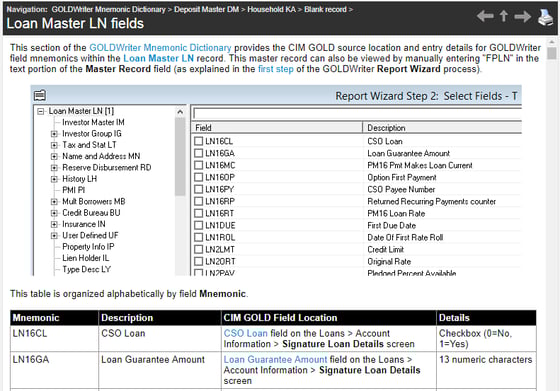Select the 'CSO Payee Number' description cell
Screen dimensions: 560x391
tap(401, 189)
